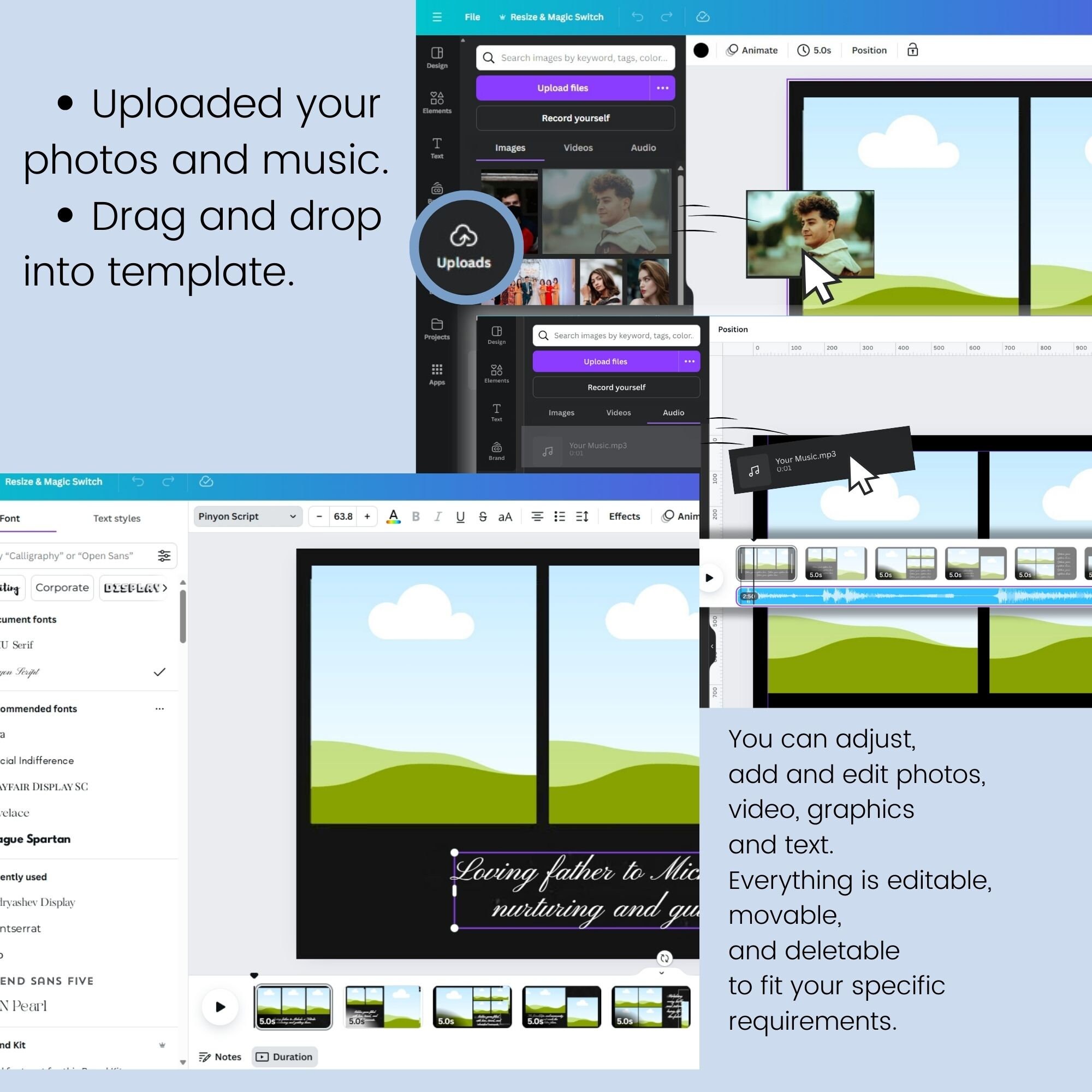Toggle underline on selected text
The width and height of the screenshot is (1092, 1092).
coord(460,516)
